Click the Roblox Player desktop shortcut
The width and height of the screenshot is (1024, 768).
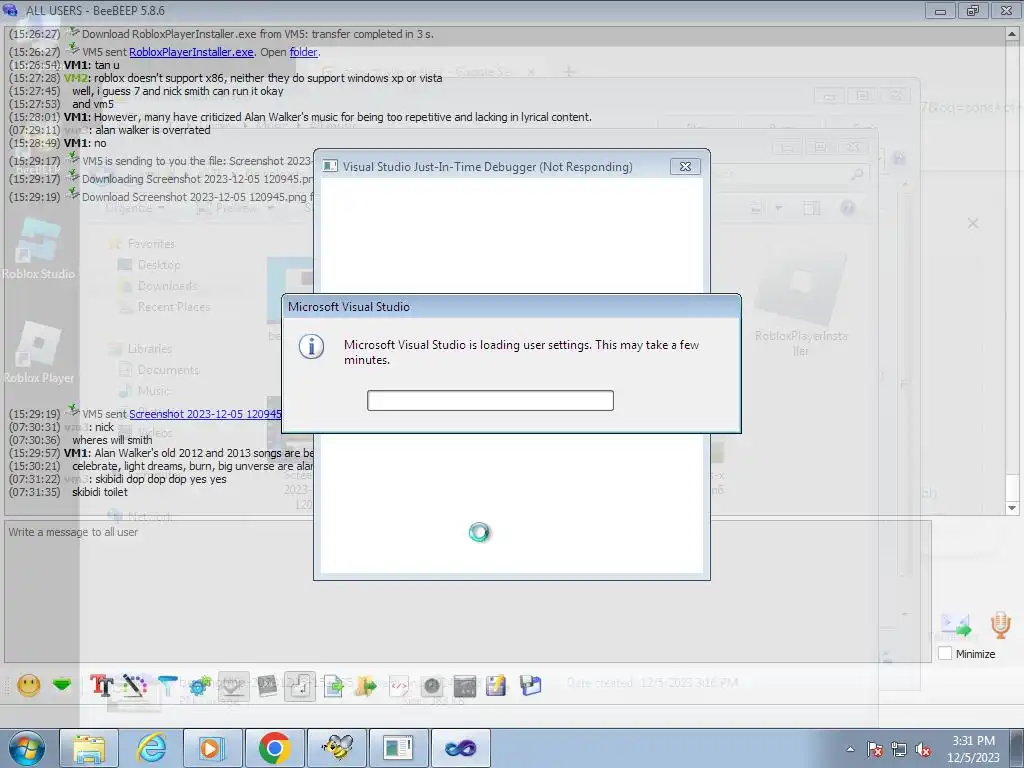pos(39,353)
